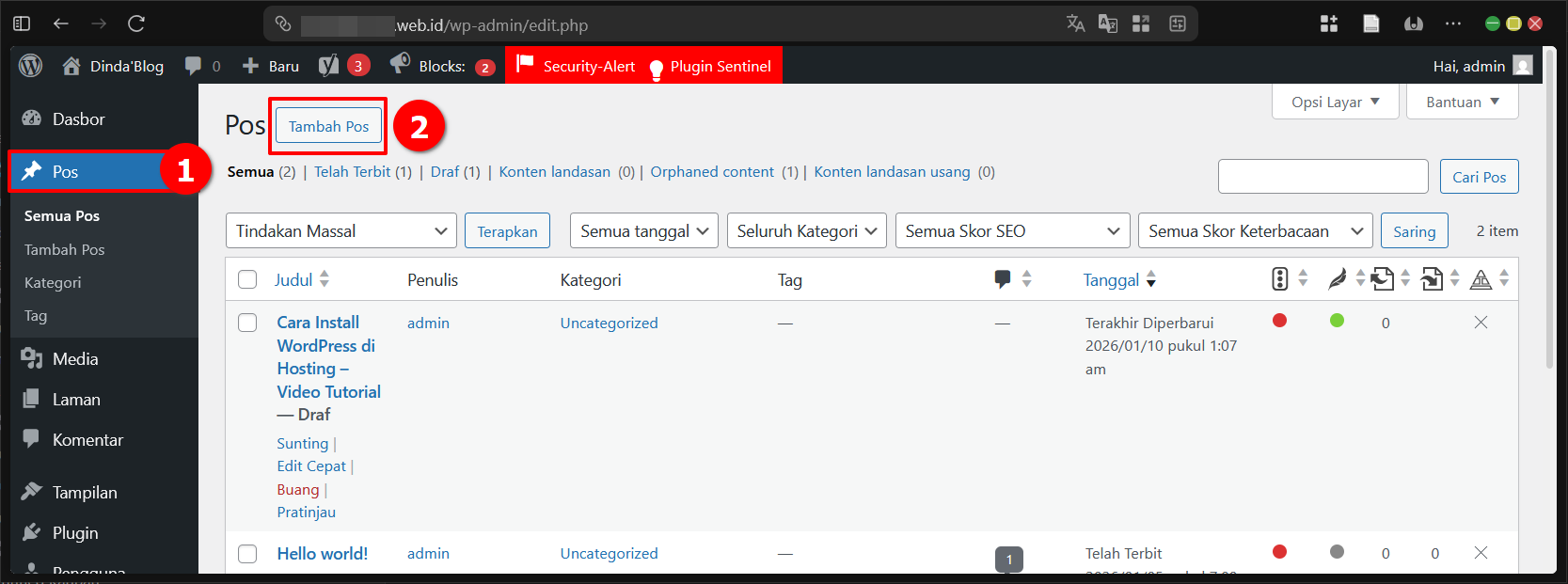Click Buang to trash the draft
Viewport: 1568px width, 584px height.
[x=298, y=489]
